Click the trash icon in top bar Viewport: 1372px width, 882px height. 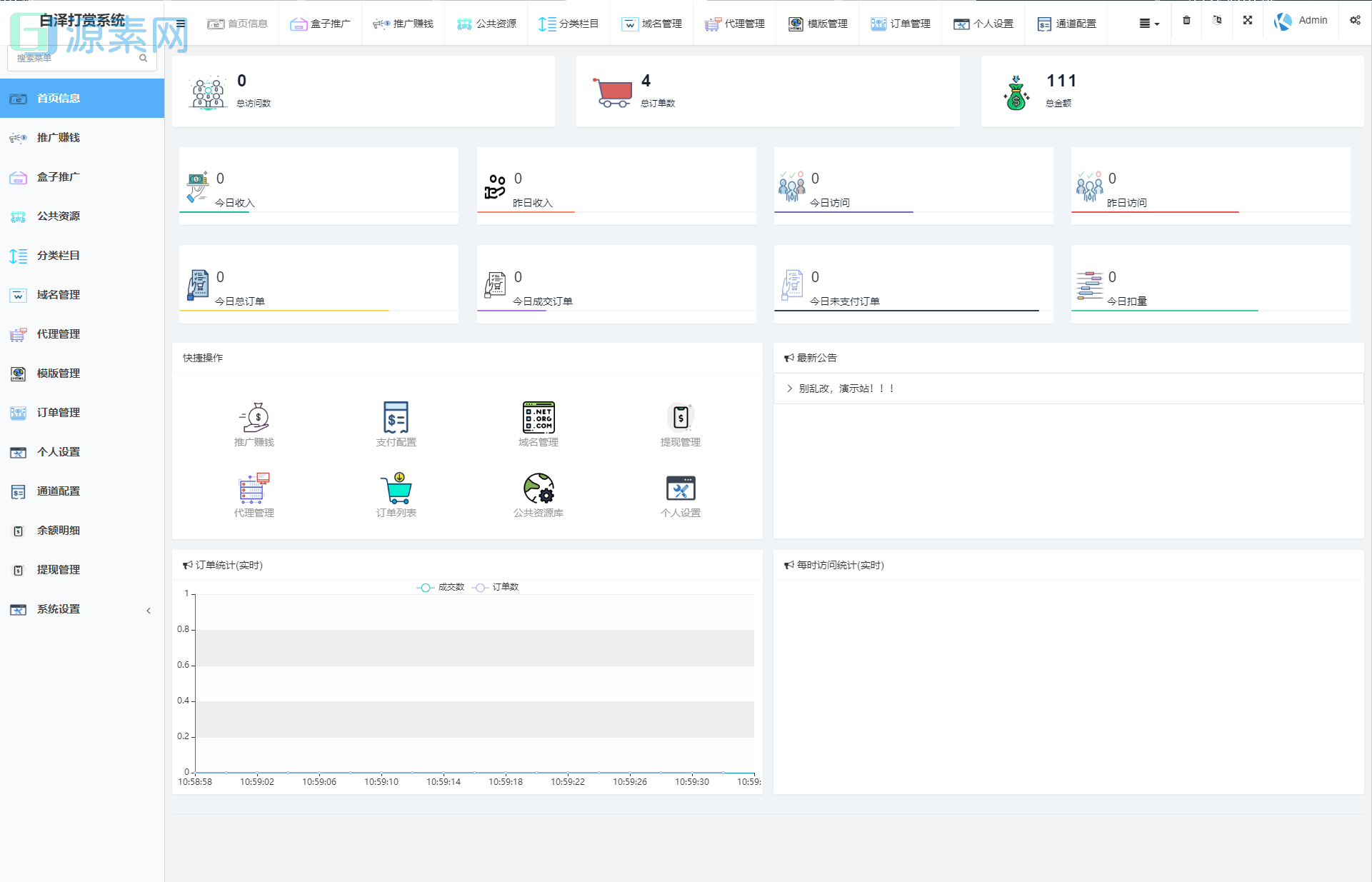pyautogui.click(x=1186, y=21)
